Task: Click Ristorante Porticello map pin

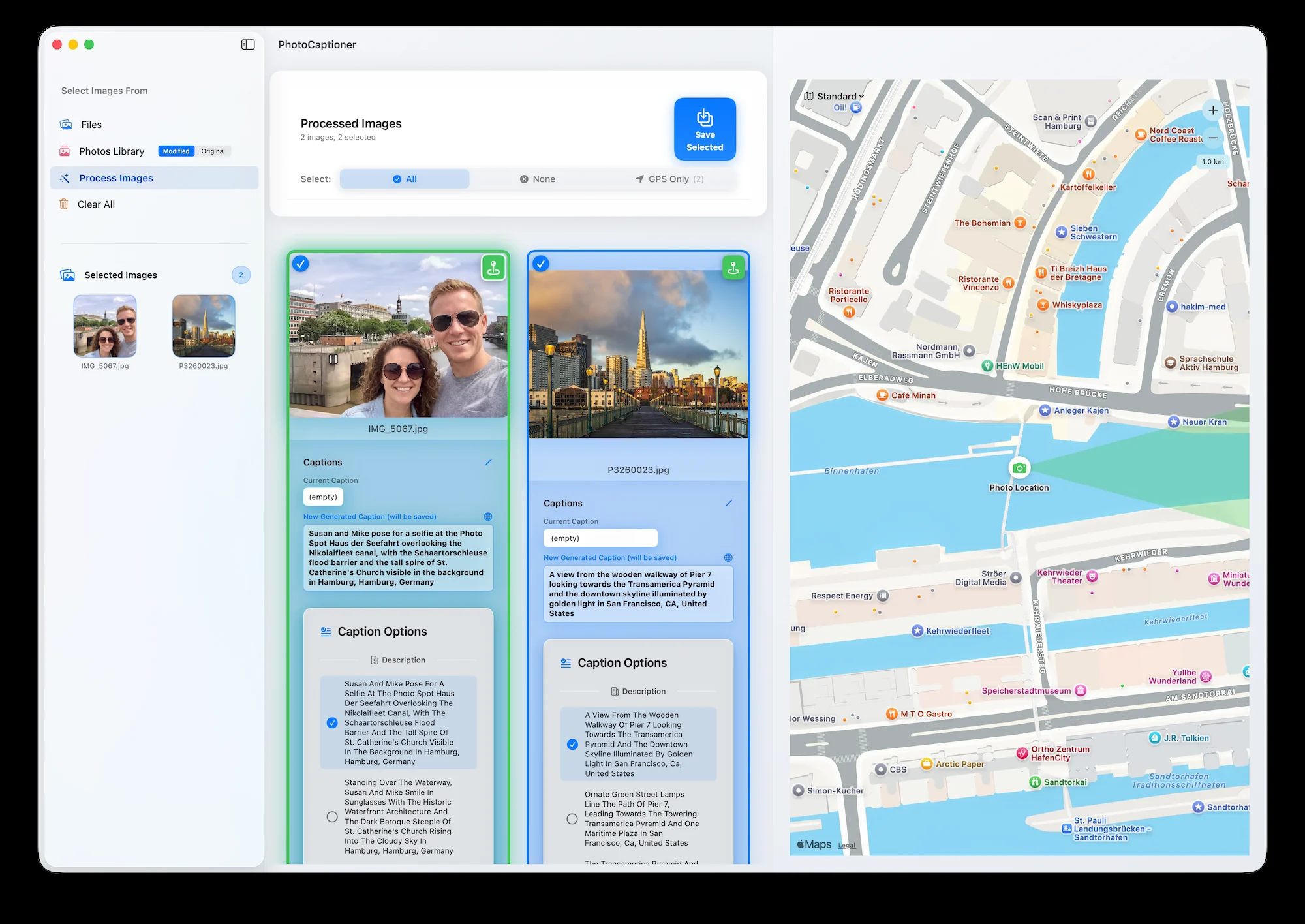Action: (x=849, y=312)
